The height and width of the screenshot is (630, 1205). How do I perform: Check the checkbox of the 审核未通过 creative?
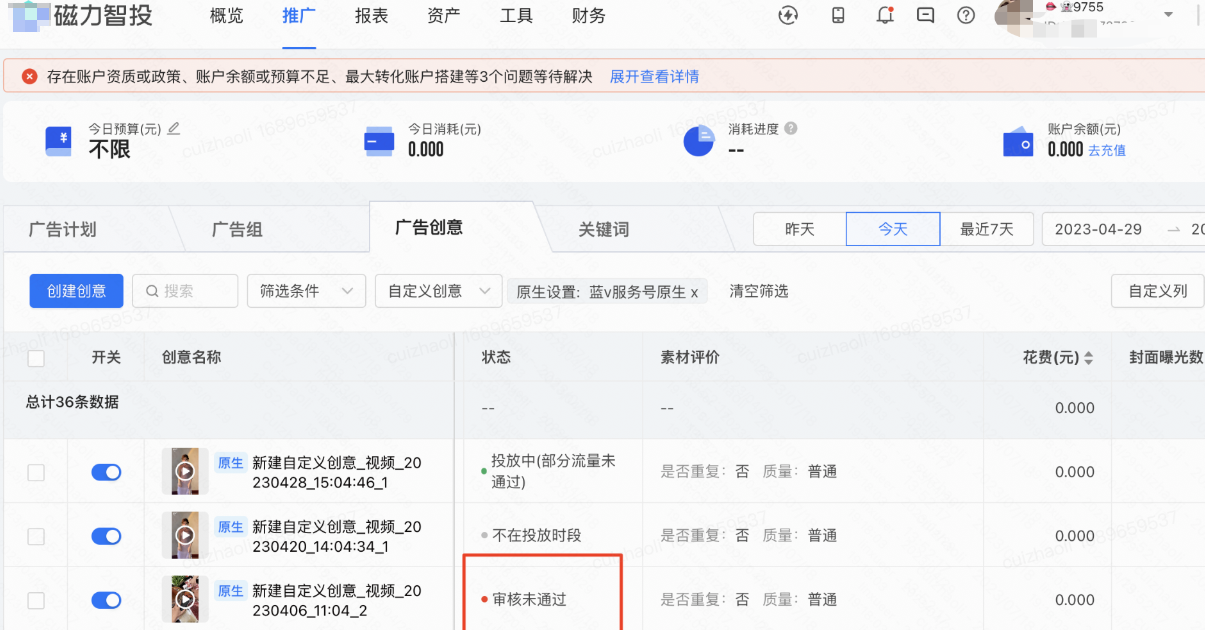34,599
